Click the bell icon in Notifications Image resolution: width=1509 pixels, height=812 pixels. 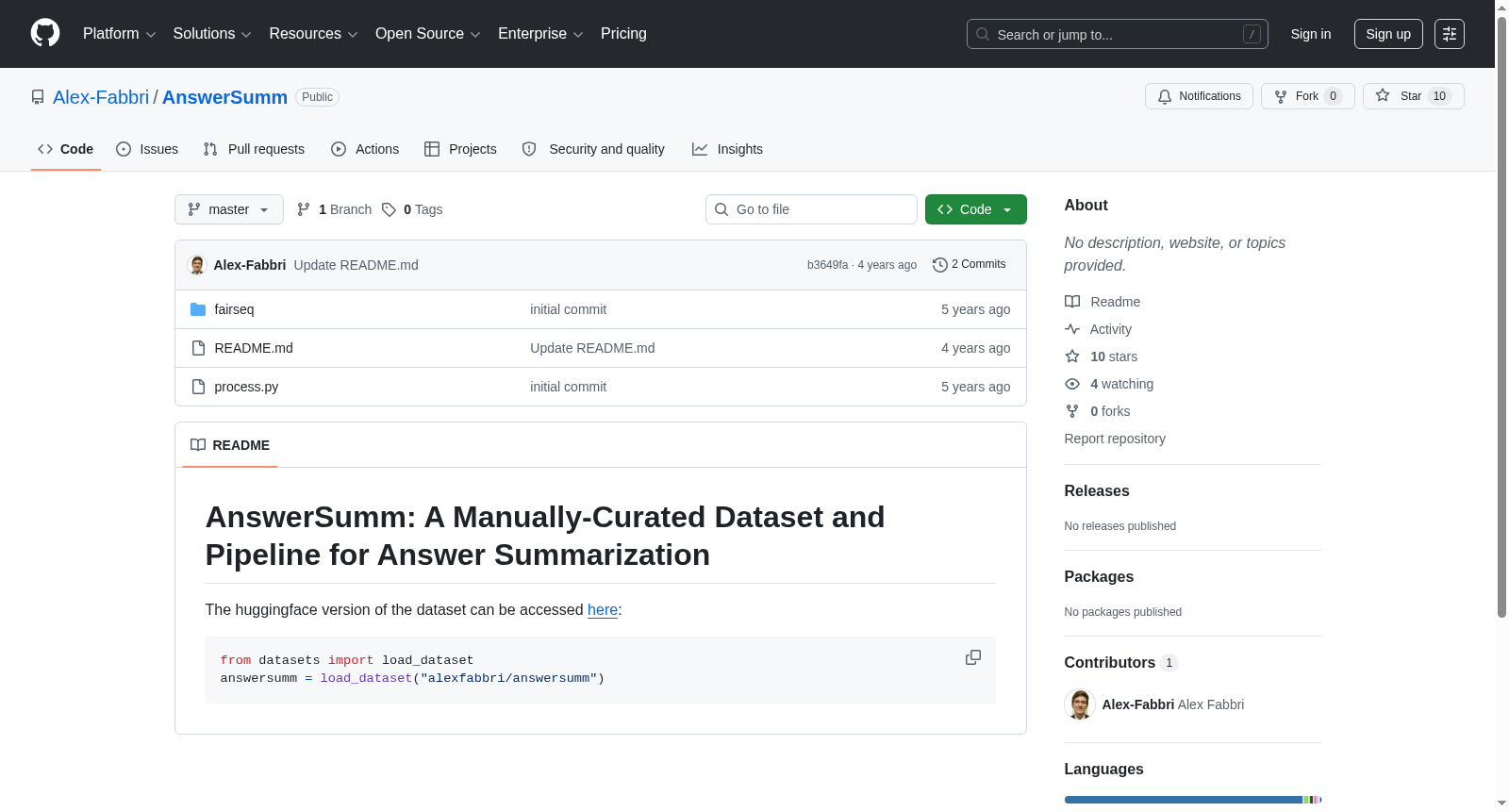(1165, 96)
